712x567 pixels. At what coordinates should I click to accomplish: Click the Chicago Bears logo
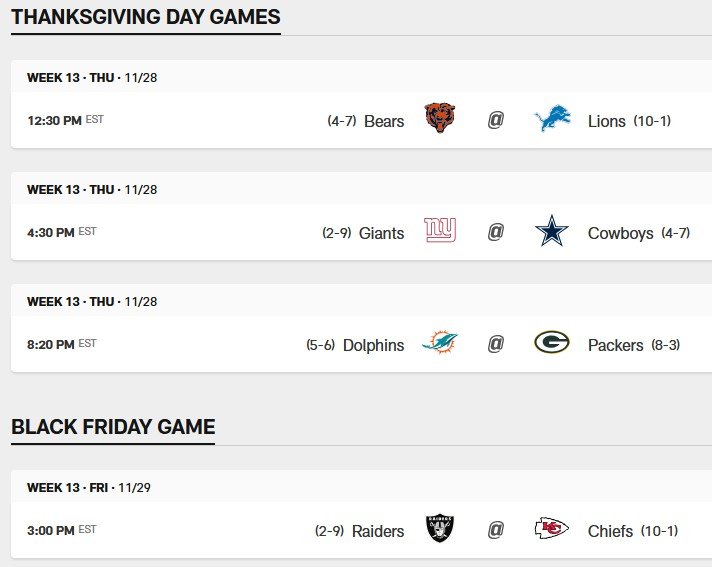click(440, 119)
